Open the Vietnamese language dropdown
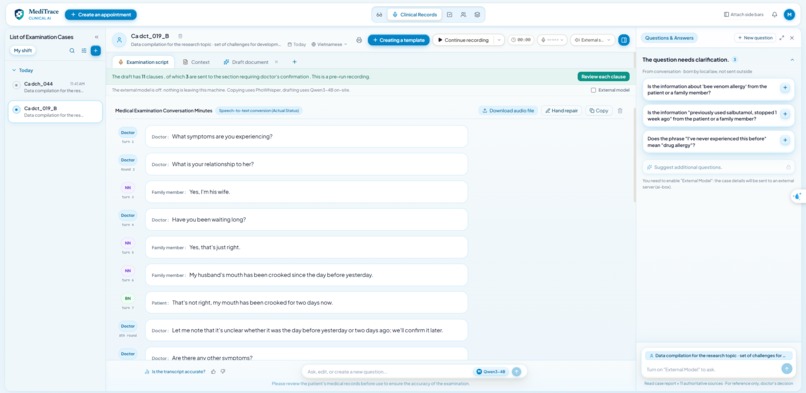 (329, 44)
